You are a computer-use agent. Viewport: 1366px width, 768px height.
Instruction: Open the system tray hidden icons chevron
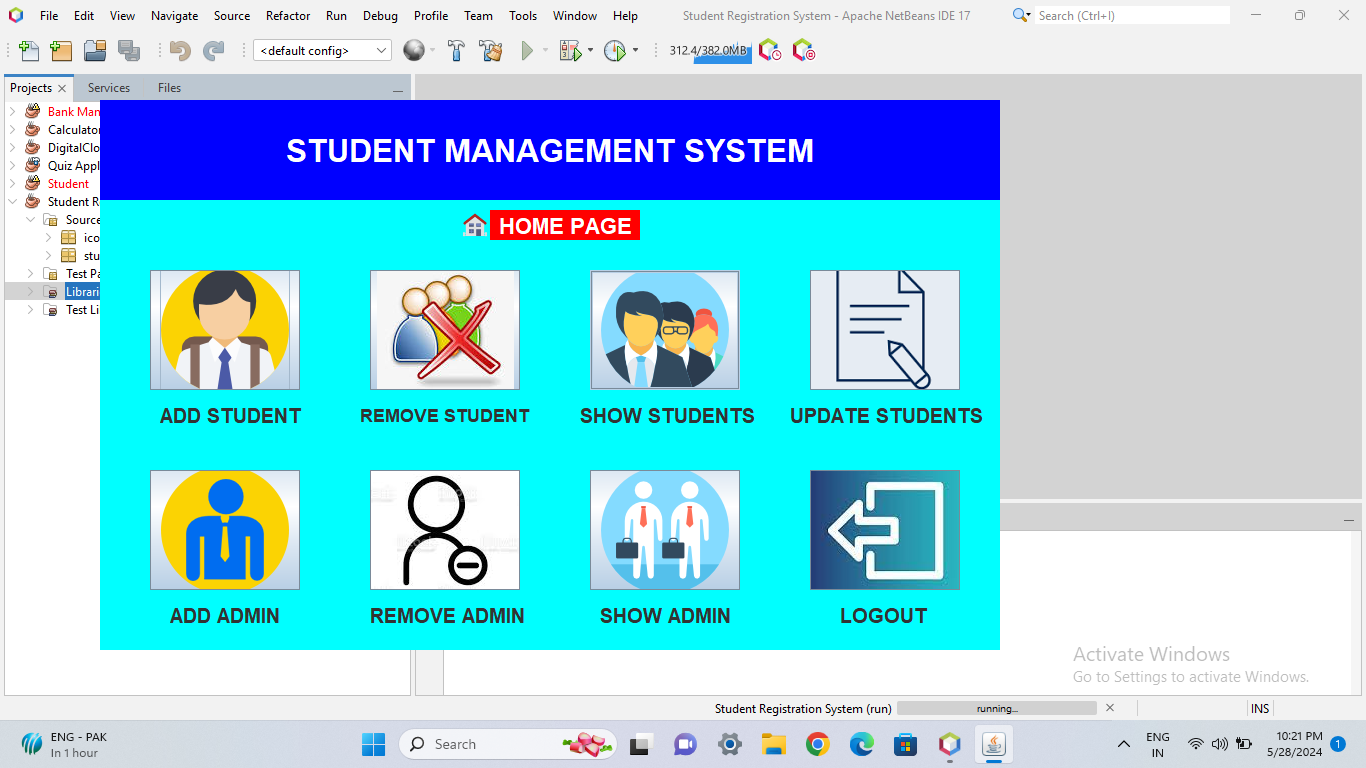pyautogui.click(x=1124, y=744)
